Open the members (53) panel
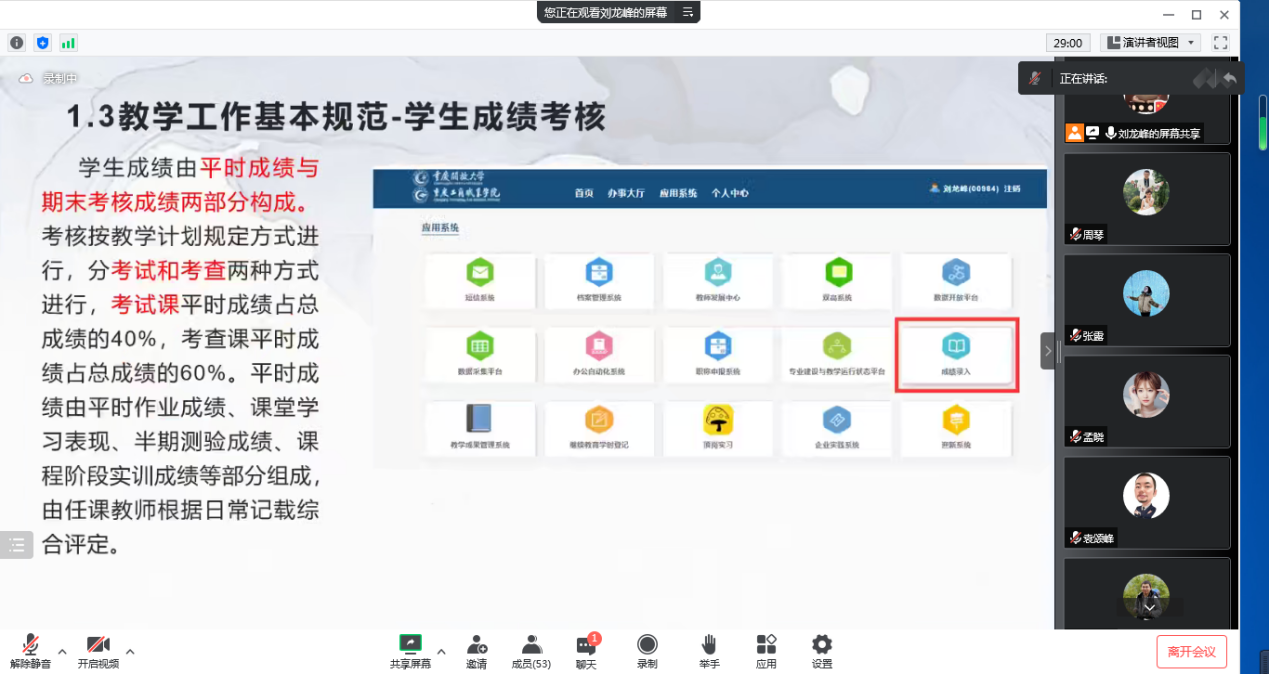 [x=531, y=650]
